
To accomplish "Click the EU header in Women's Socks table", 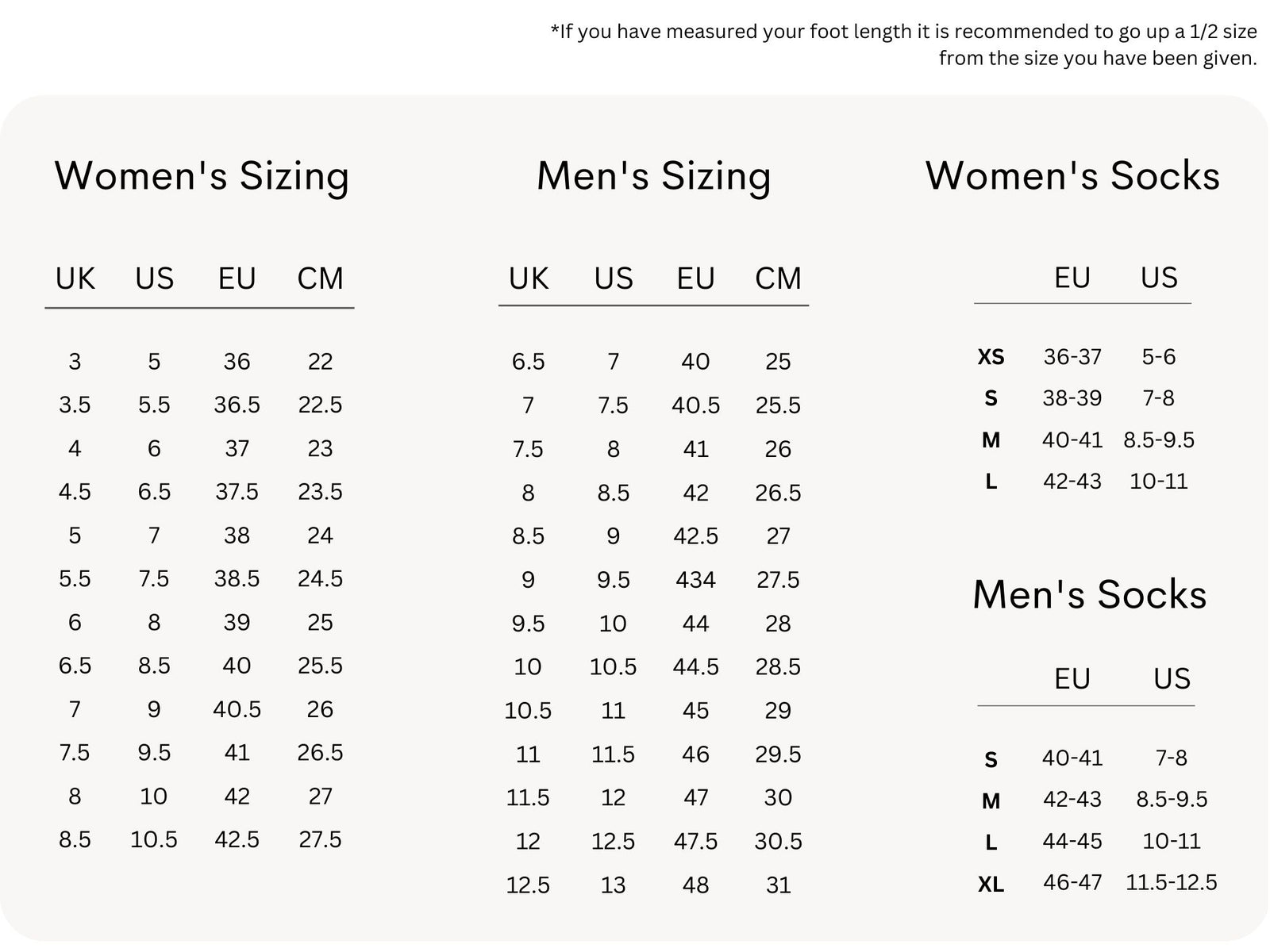I will tap(1072, 278).
